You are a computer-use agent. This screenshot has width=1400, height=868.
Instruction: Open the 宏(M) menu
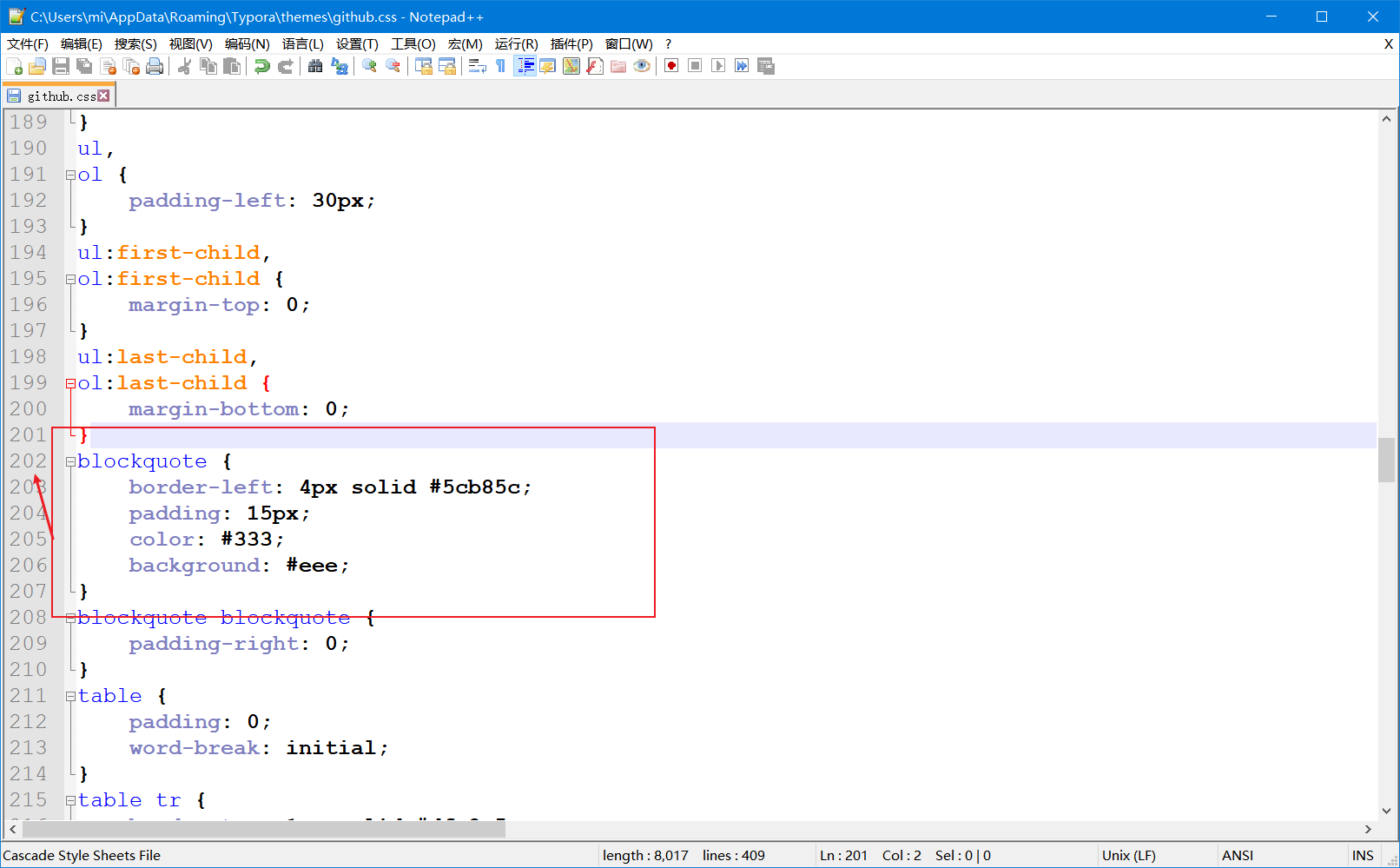pos(466,43)
